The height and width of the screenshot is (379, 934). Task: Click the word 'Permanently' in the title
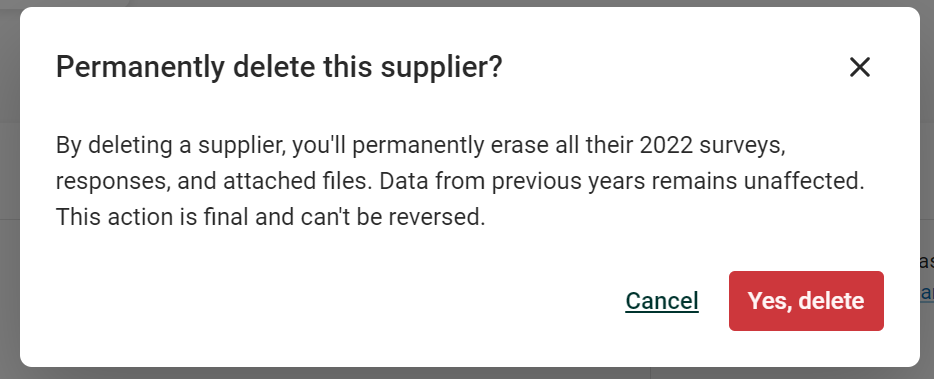[x=140, y=67]
